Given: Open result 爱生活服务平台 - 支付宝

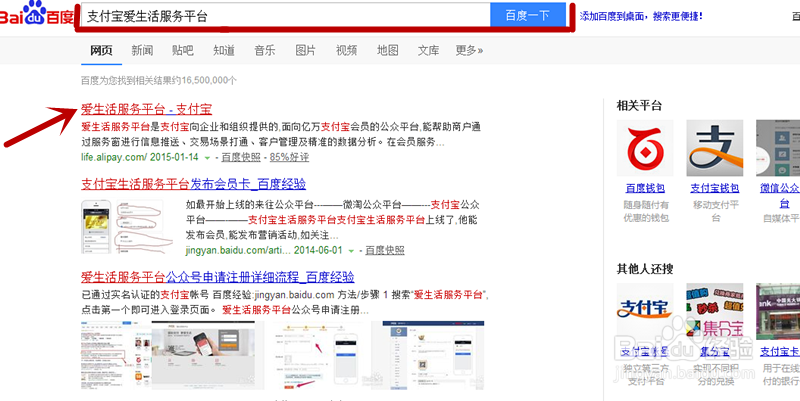Looking at the screenshot, I should (146, 109).
